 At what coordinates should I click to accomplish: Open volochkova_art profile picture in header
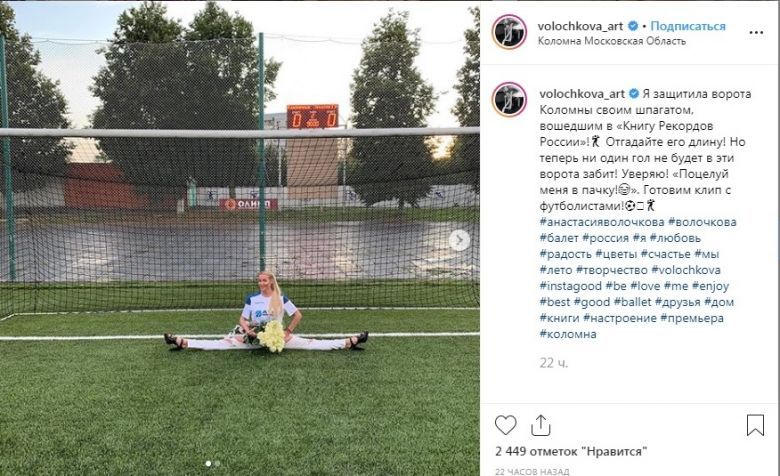(x=509, y=32)
